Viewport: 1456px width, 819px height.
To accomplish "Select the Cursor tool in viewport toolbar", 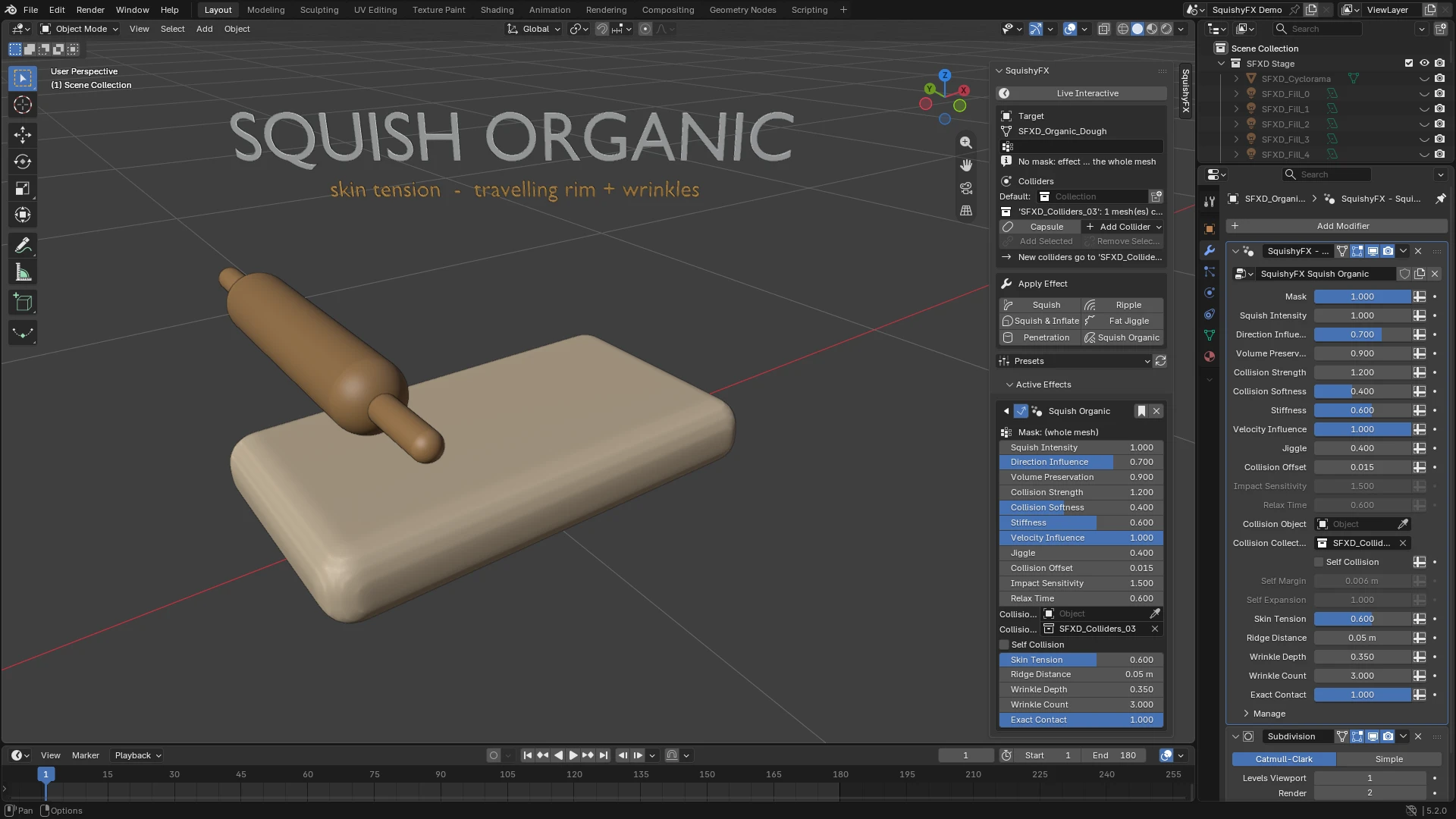I will (23, 105).
